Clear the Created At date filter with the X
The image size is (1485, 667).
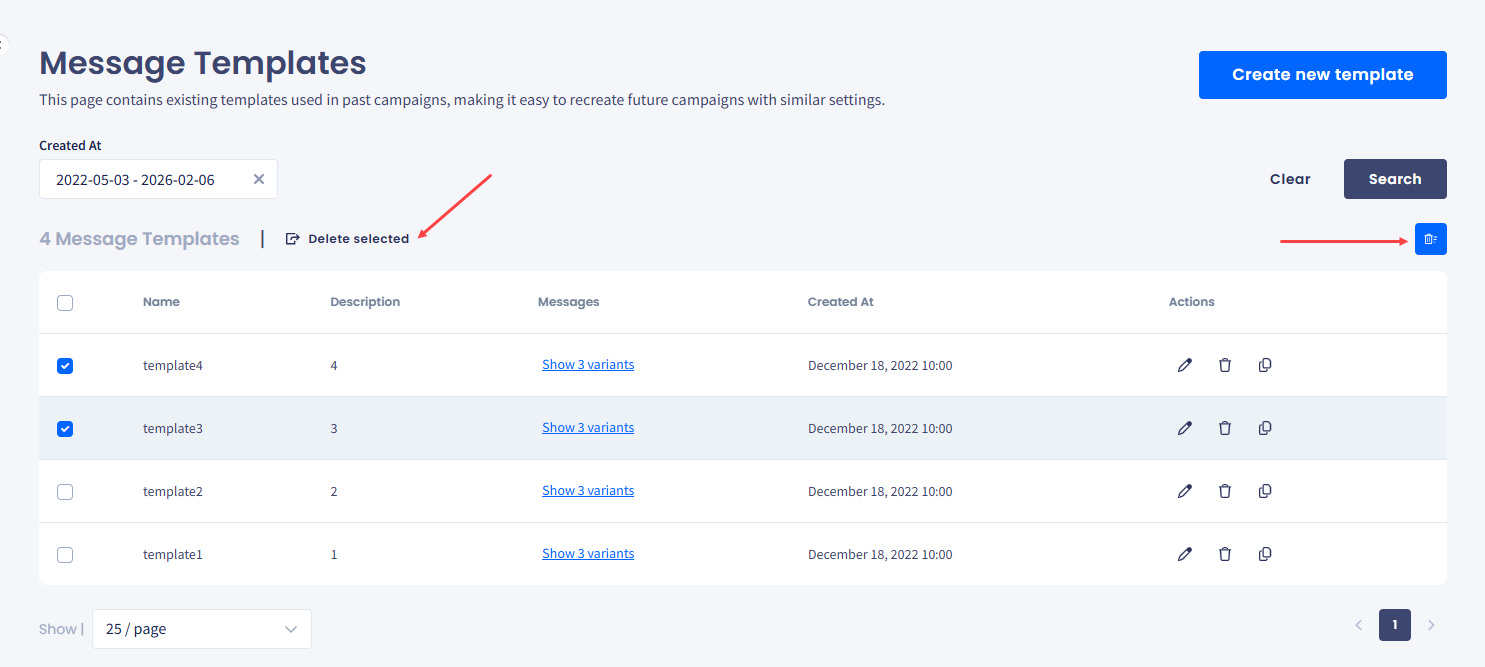(x=259, y=179)
